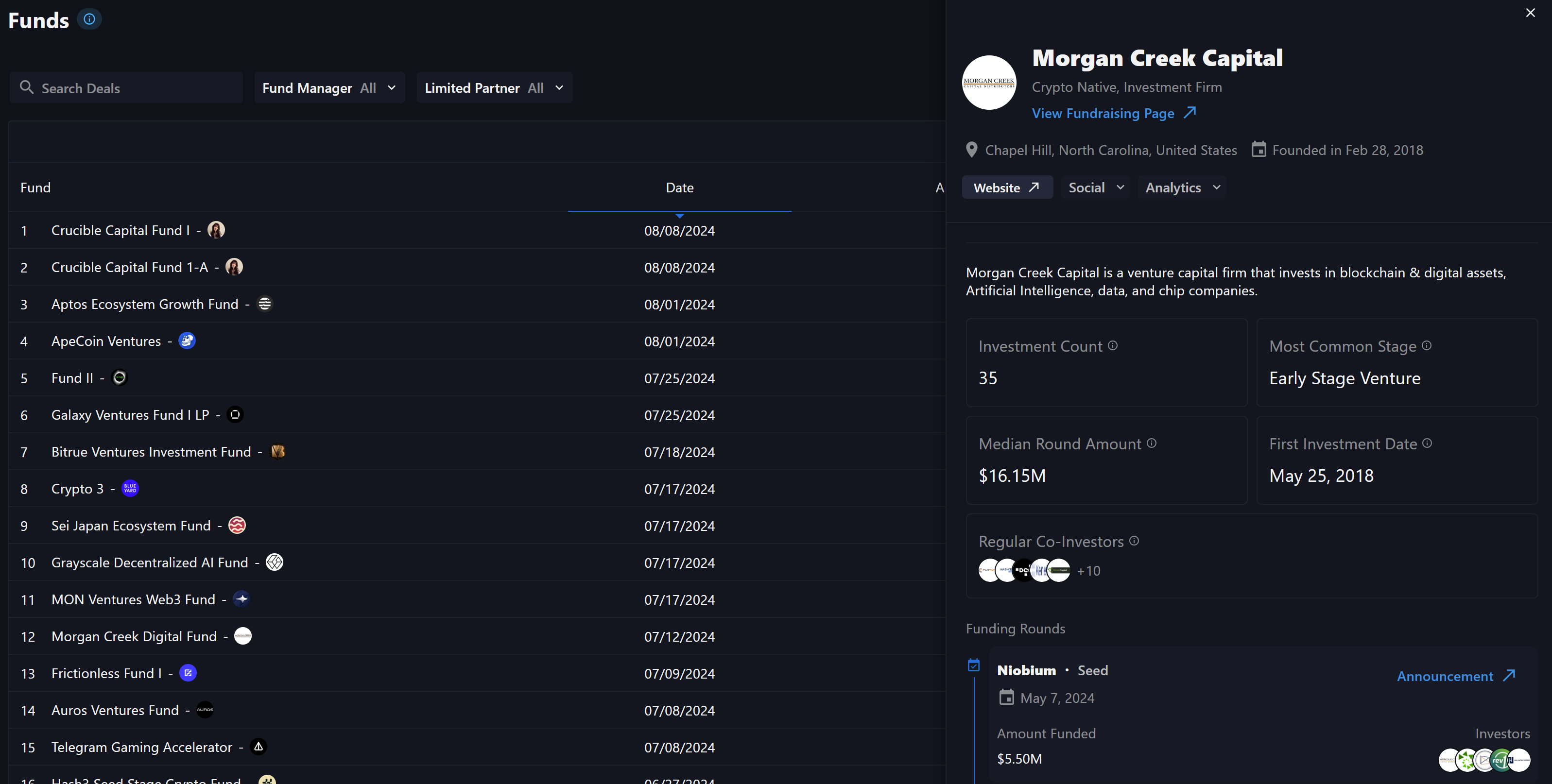Click the Most Common Stage info icon

(x=1427, y=345)
